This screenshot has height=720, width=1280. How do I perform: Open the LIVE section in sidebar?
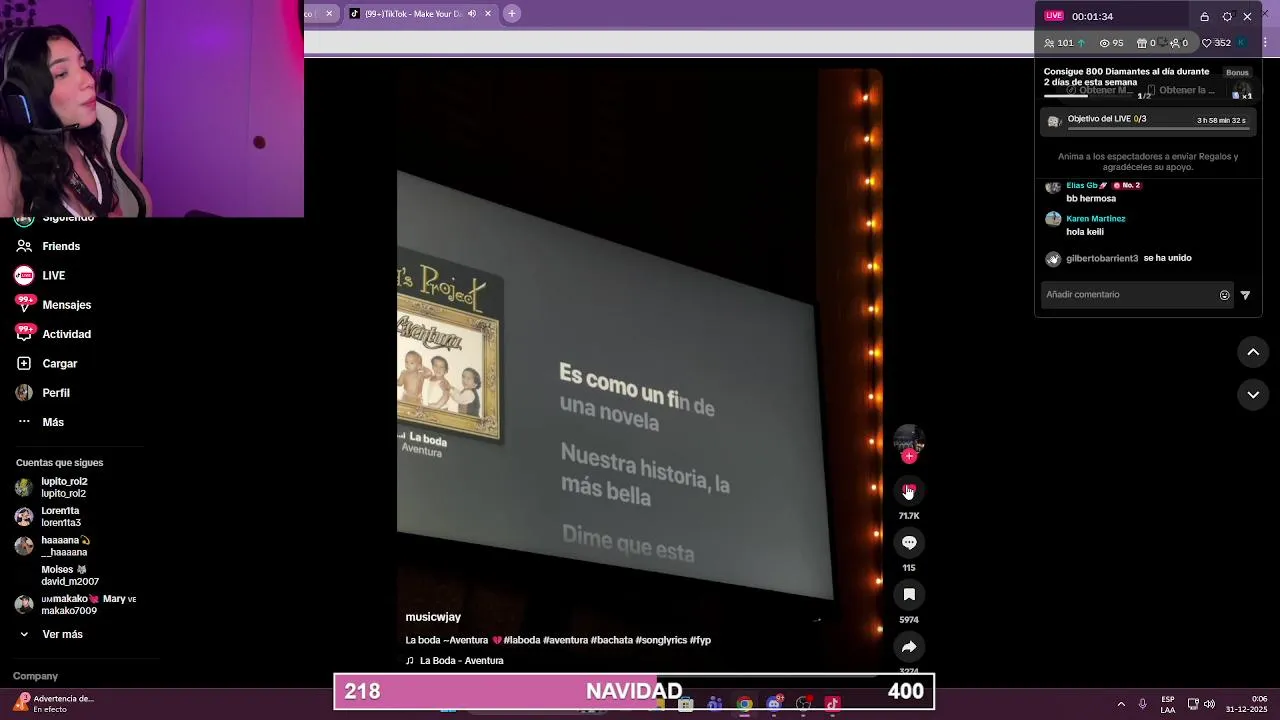click(40, 275)
